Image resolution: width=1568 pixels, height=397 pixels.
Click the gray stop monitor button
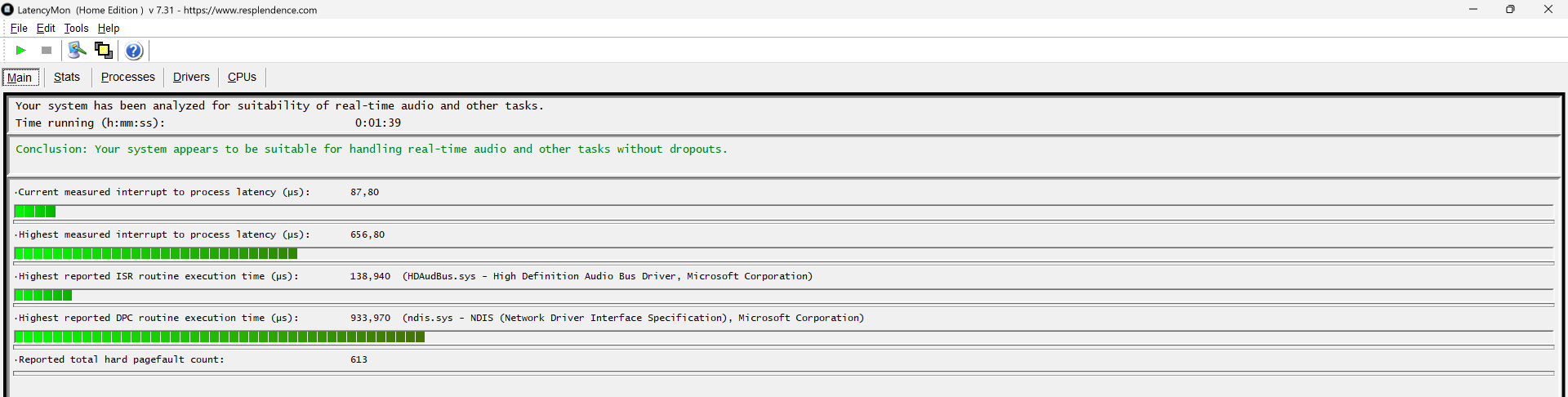(x=47, y=51)
